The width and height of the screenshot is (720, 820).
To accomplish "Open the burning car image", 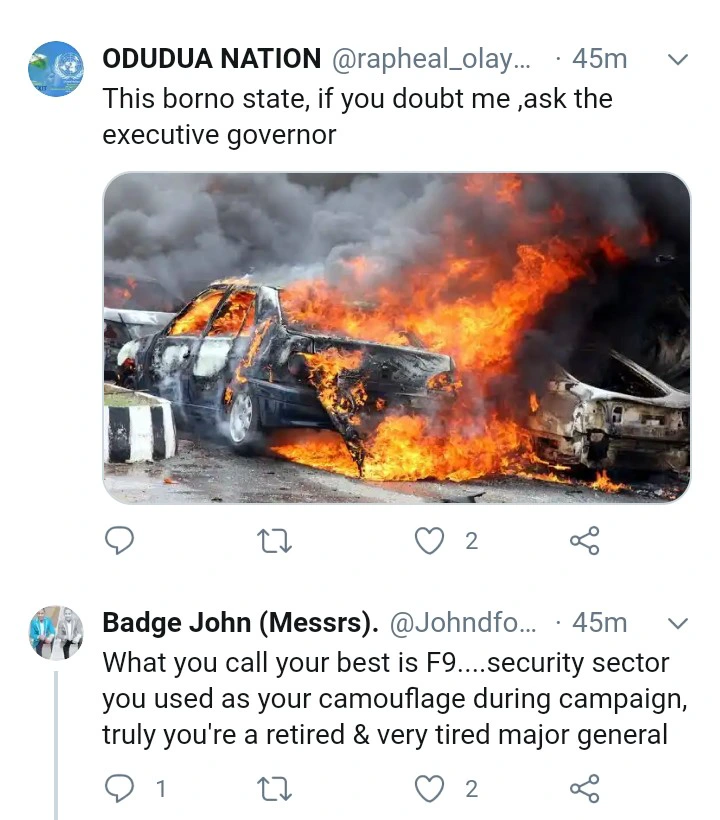I will click(x=396, y=337).
